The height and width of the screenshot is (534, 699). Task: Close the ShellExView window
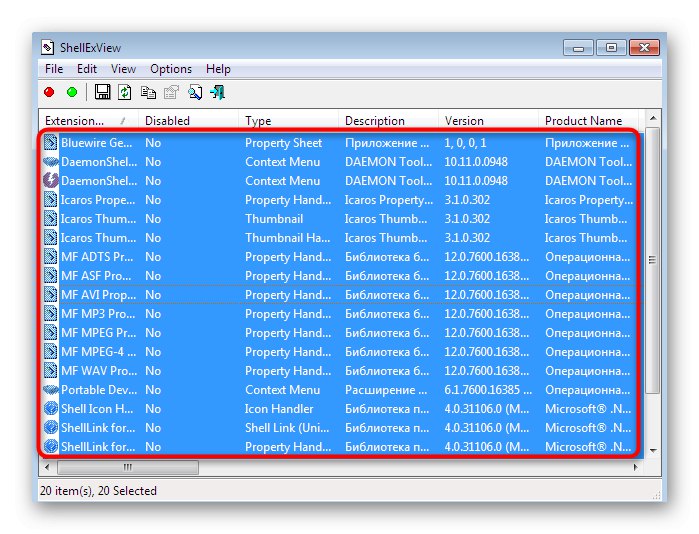644,47
